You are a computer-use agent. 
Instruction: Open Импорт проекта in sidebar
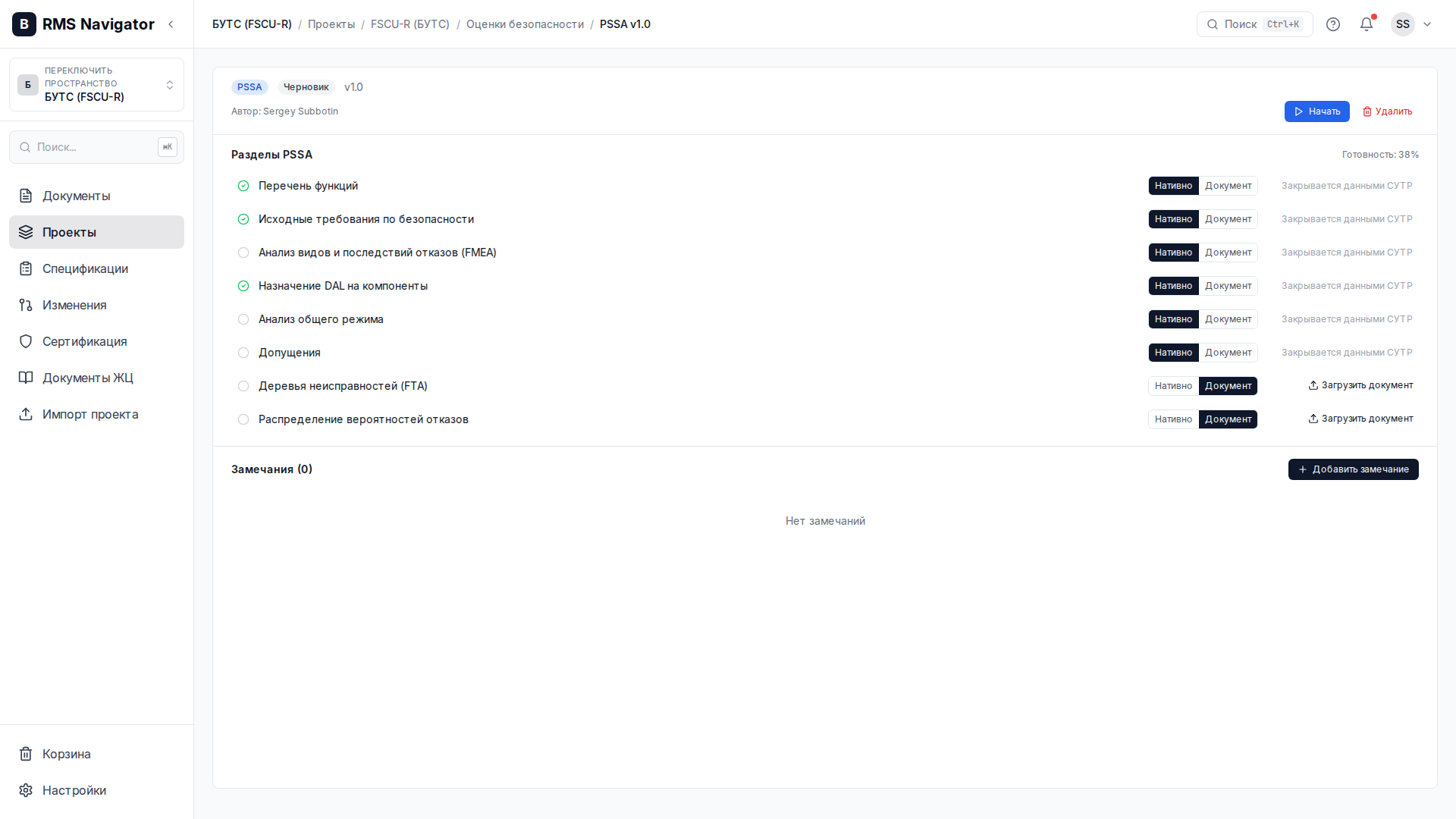tap(96, 414)
